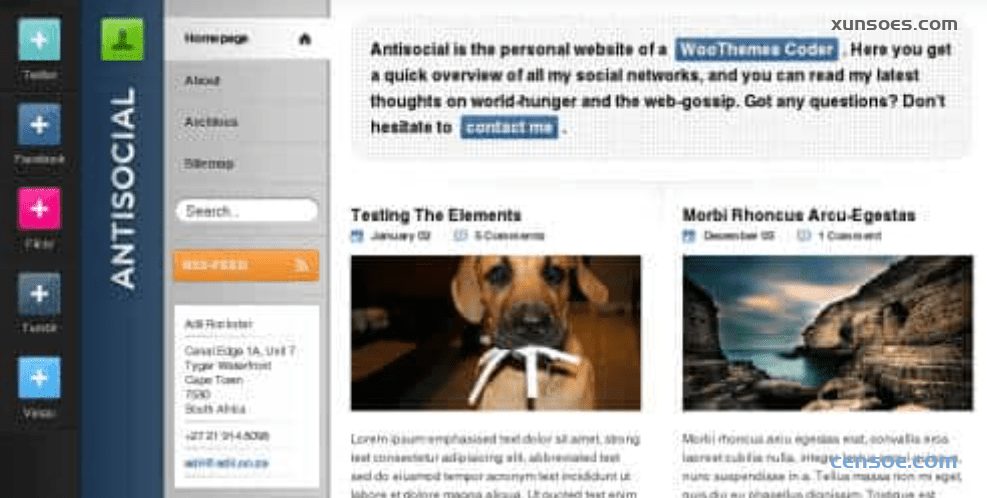Screen dimensions: 987x498
Task: Follow the WooThemes Coder link
Action: (x=757, y=50)
